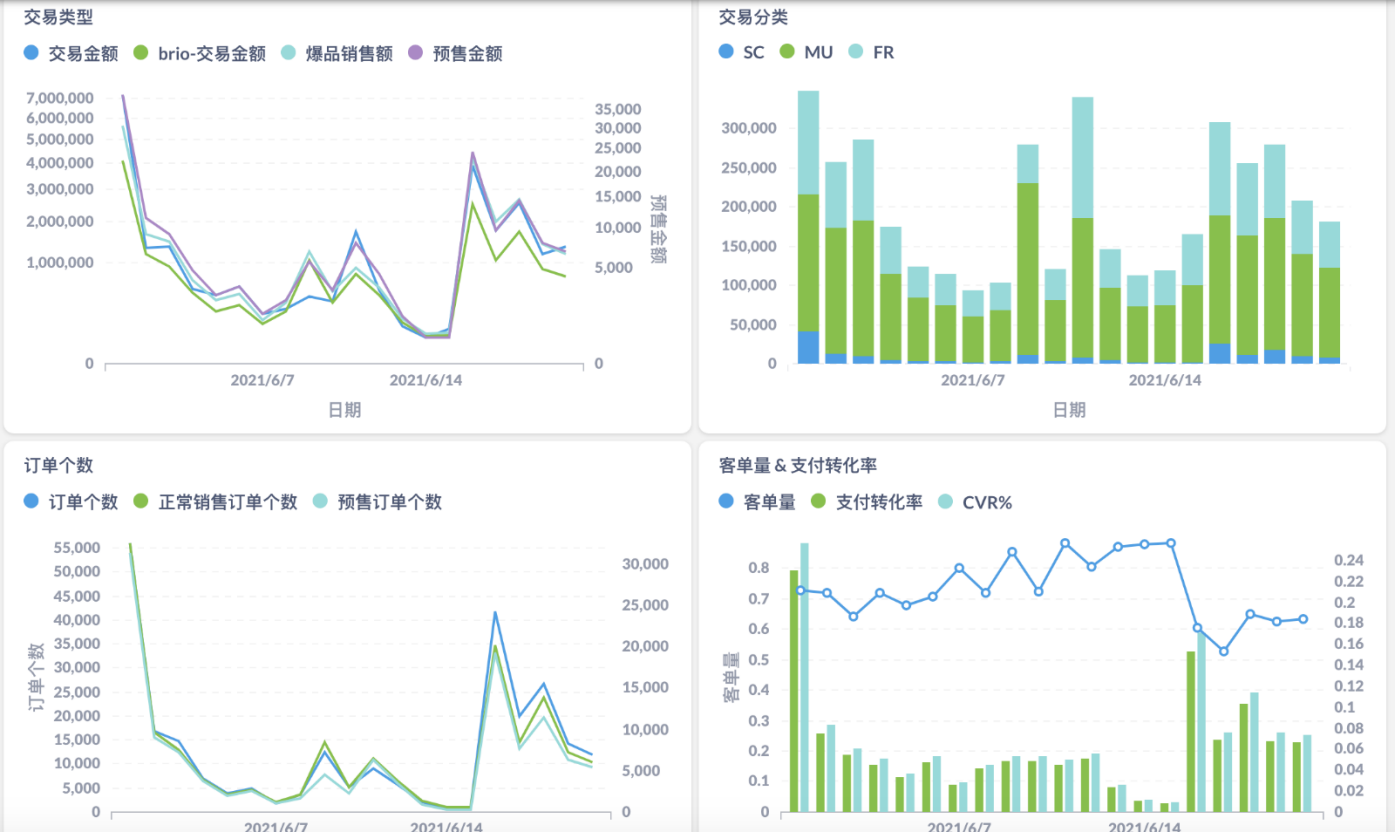Click the blue dot beside 交易金额 legend
Screen dimensions: 1395x832
point(32,53)
